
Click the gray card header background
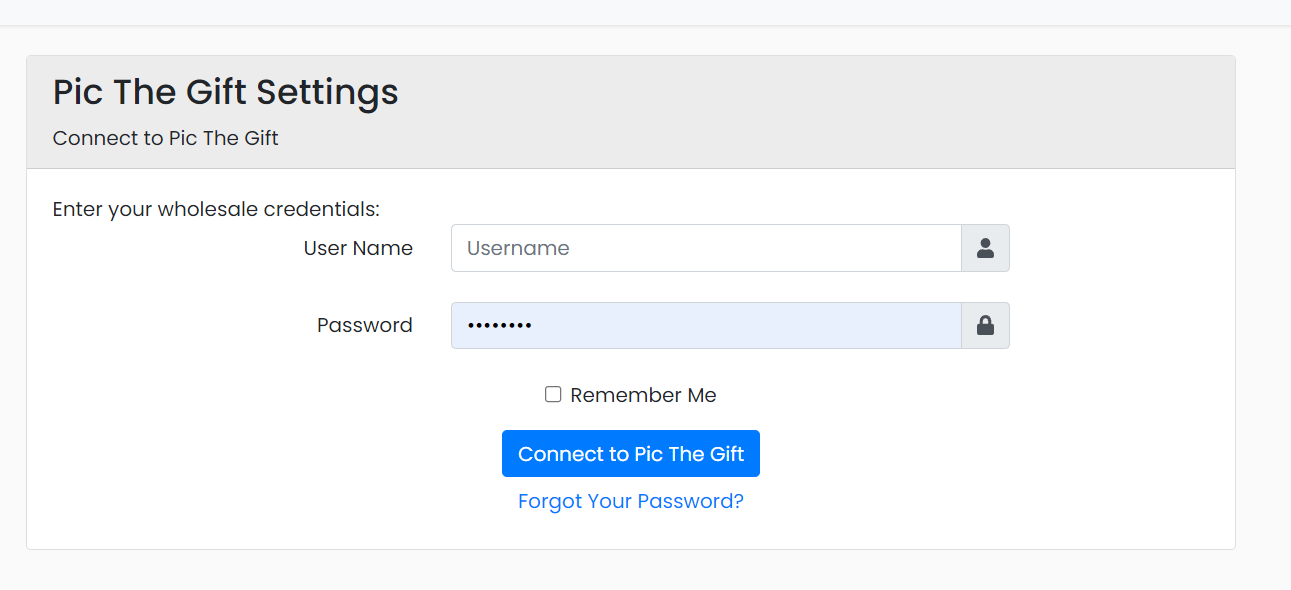coord(800,112)
